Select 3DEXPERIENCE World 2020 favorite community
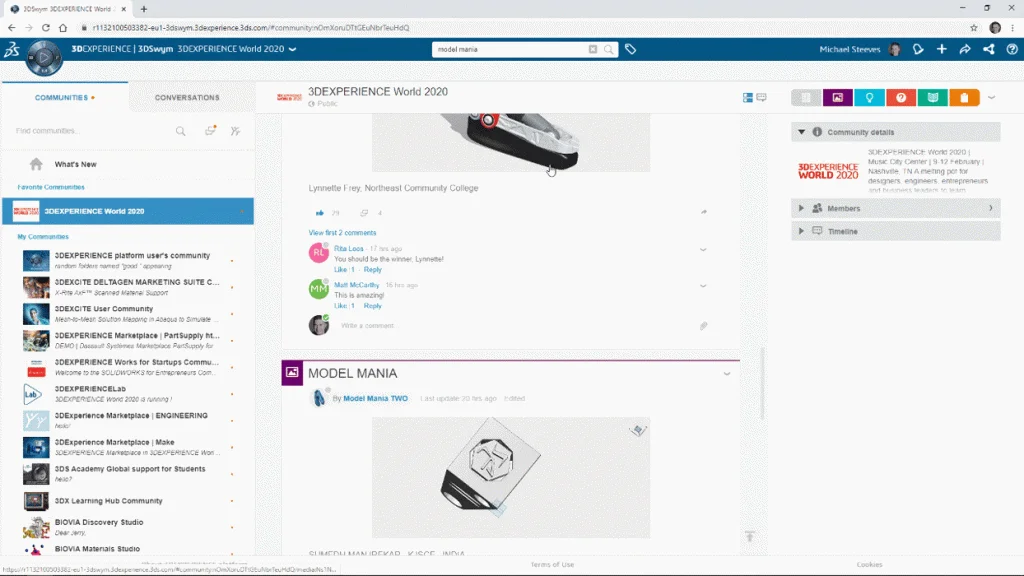Viewport: 1024px width, 576px height. coord(128,211)
